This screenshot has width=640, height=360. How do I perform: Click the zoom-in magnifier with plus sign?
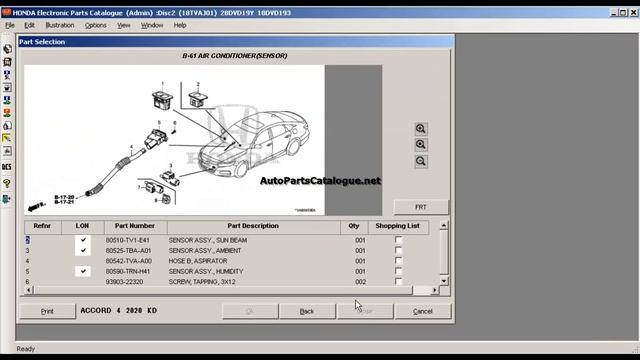[421, 129]
